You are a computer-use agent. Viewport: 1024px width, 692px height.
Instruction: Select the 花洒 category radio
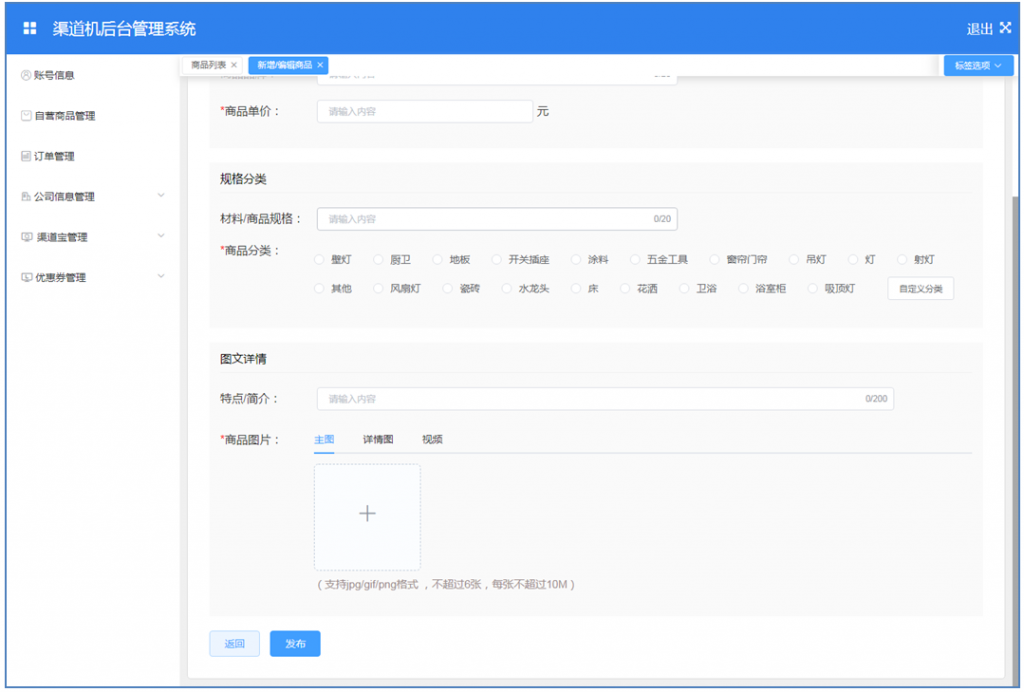625,289
